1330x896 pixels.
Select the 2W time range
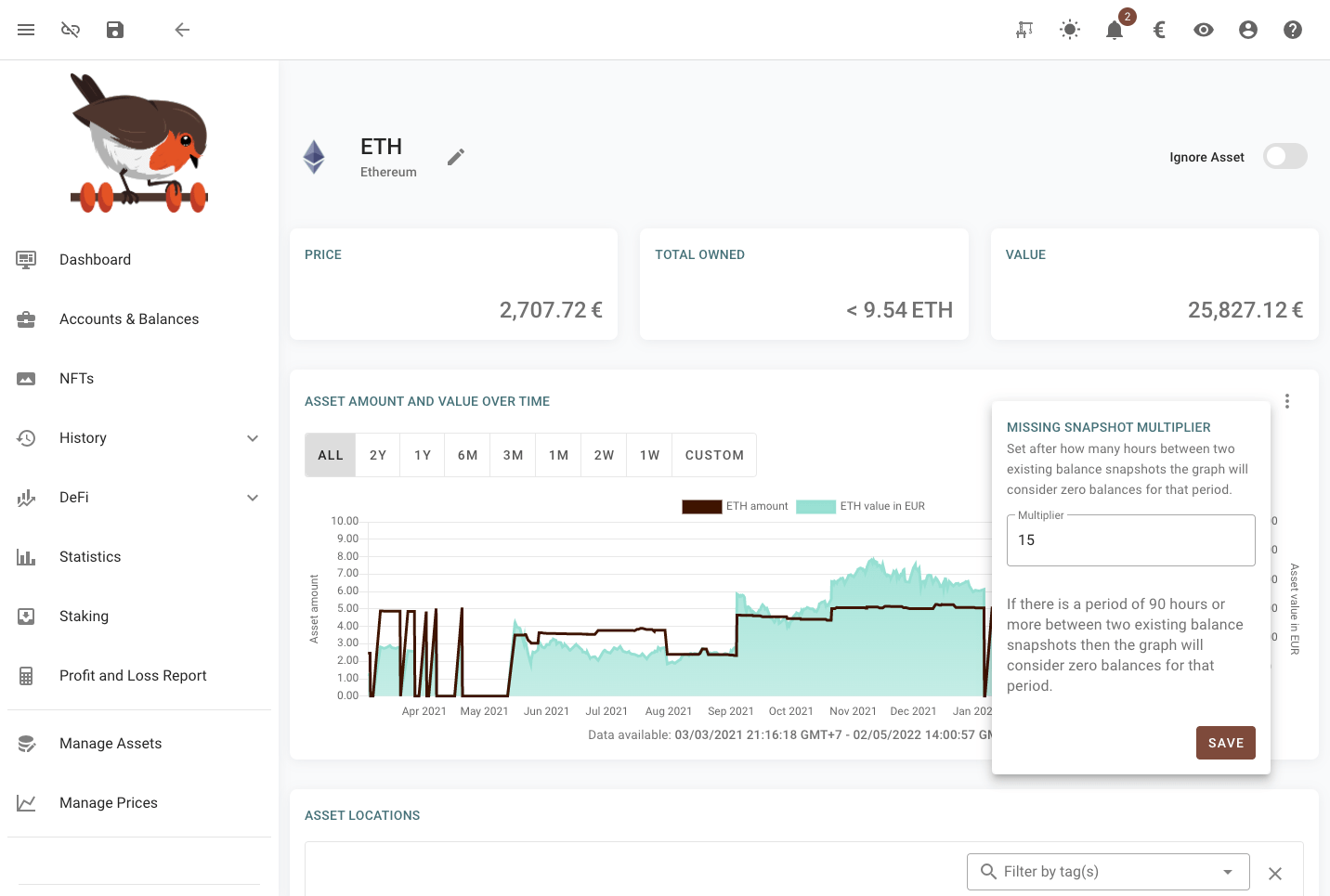(x=604, y=455)
